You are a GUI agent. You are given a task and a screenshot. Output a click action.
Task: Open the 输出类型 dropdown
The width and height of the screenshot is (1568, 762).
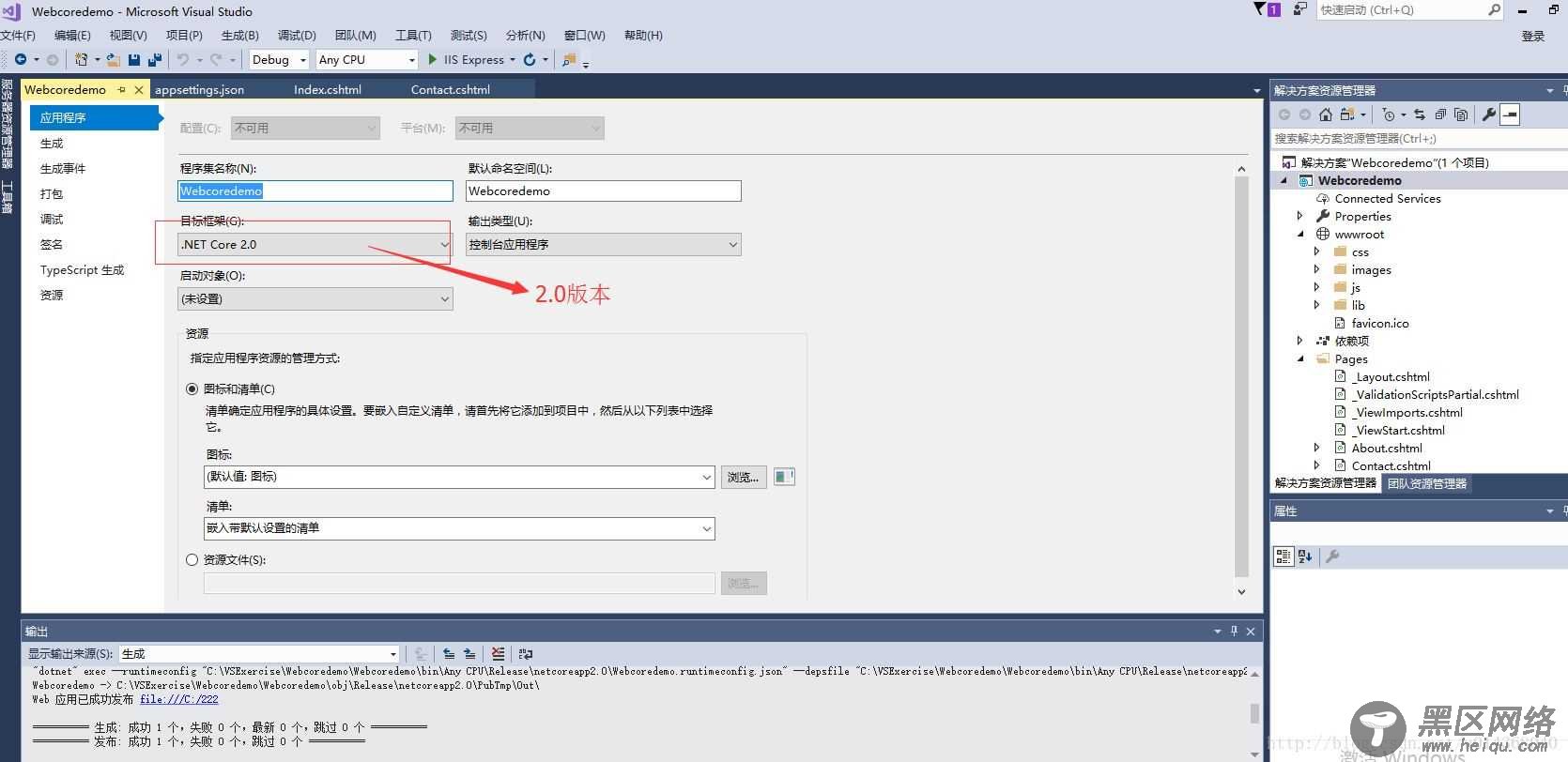point(604,245)
